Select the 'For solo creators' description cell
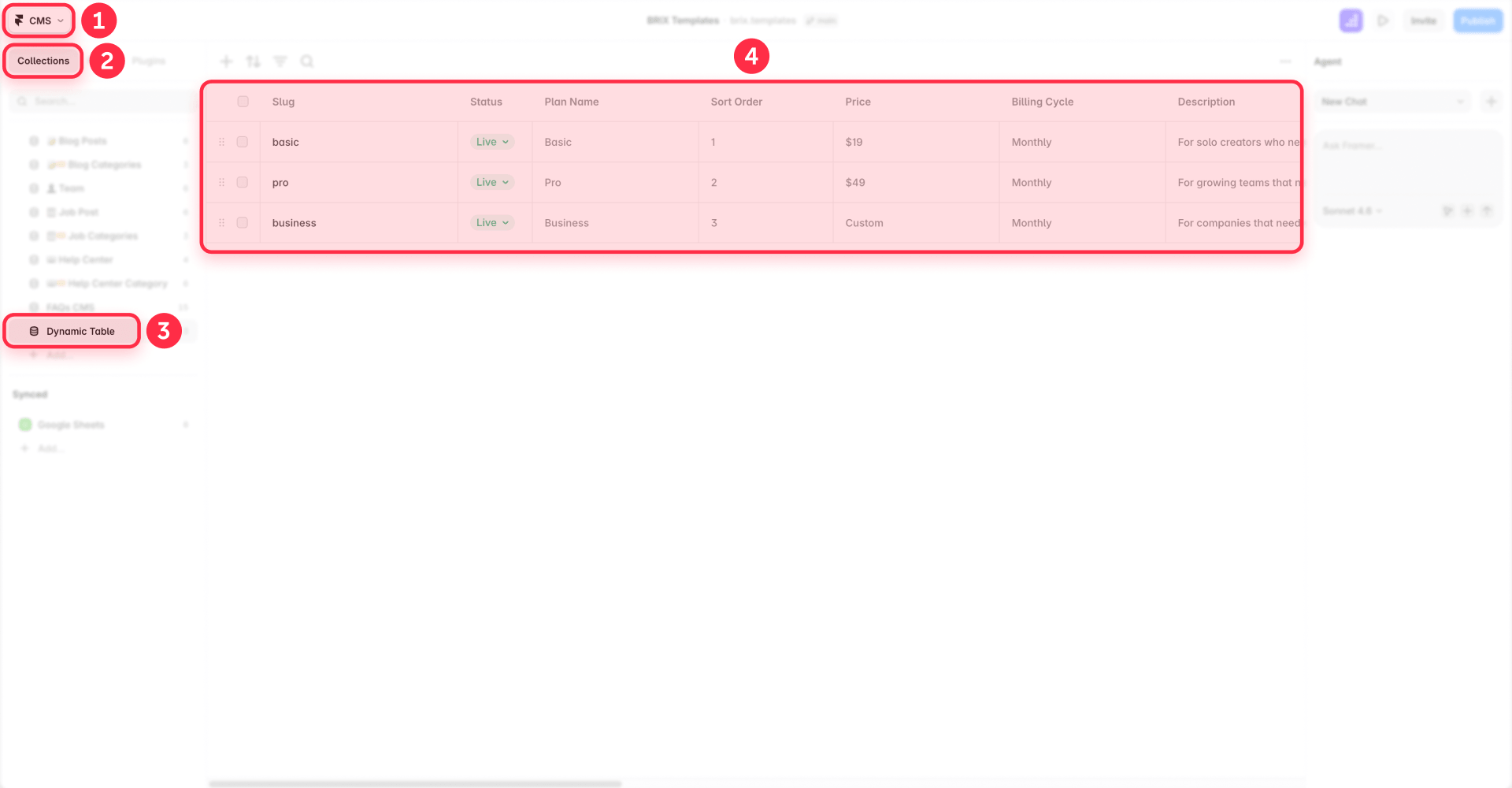Viewport: 1512px width, 788px height. [1233, 142]
